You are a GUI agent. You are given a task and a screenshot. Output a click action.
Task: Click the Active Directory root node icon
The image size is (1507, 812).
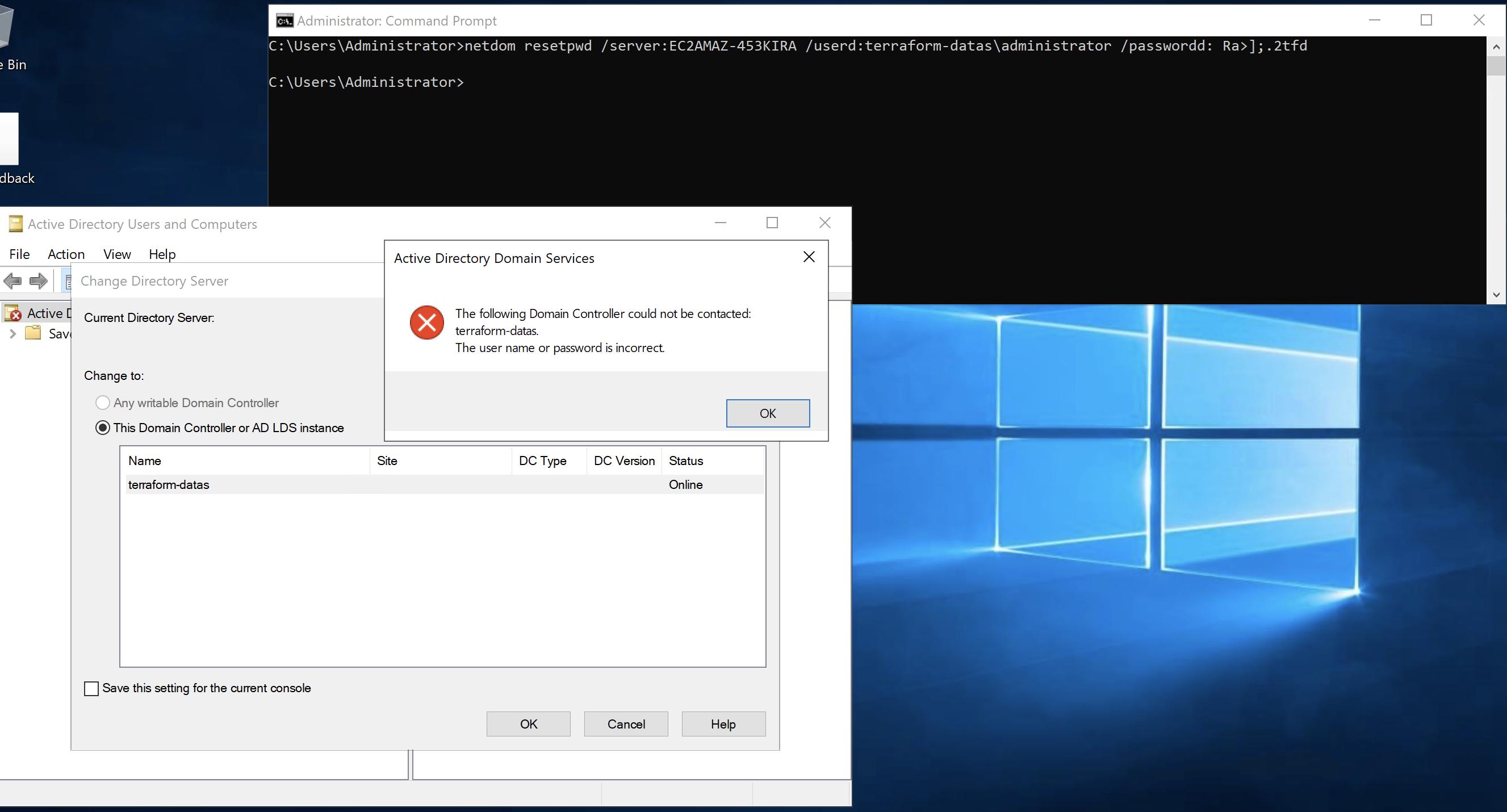[13, 313]
